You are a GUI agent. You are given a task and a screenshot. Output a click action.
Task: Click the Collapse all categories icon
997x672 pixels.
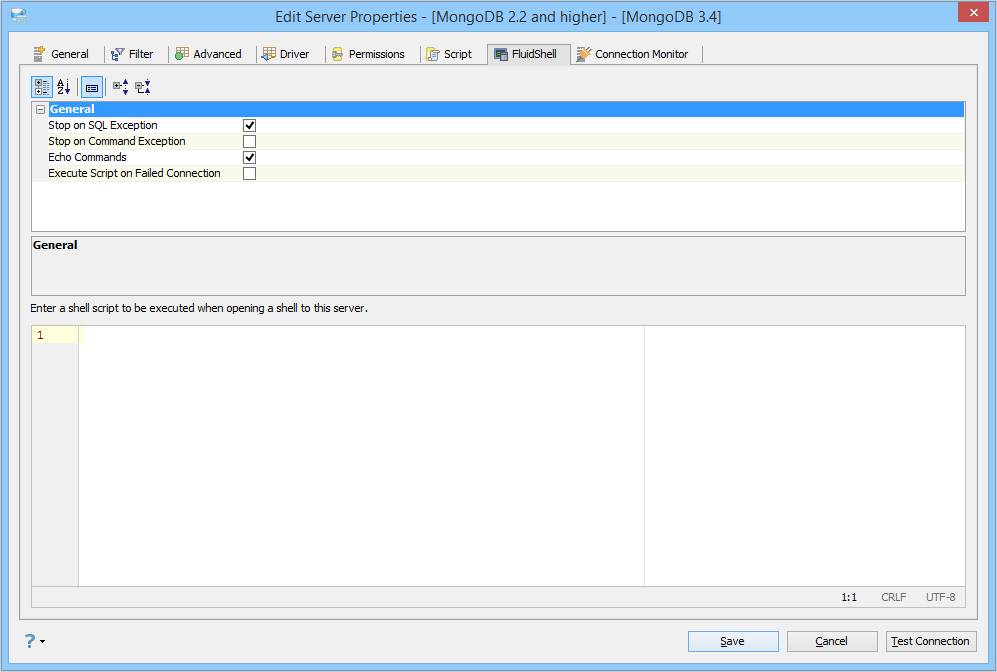(143, 87)
